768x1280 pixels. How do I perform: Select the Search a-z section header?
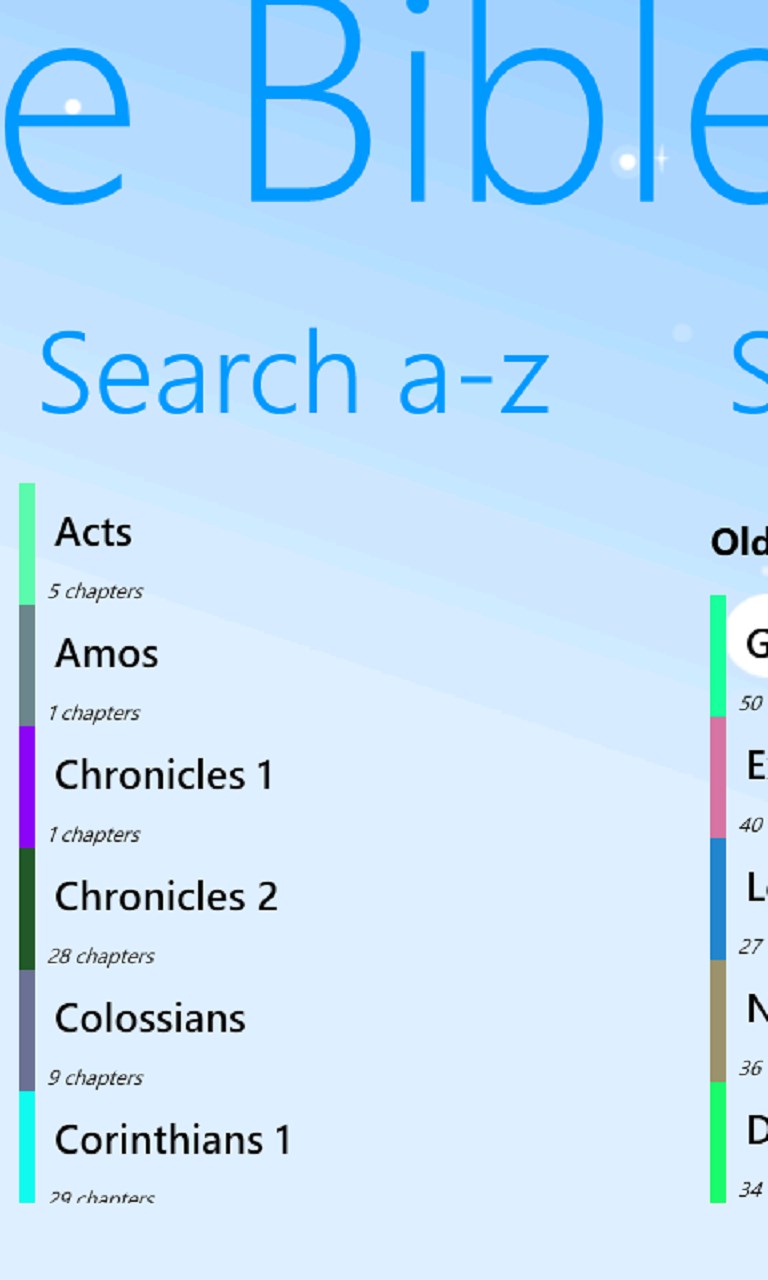[x=294, y=374]
